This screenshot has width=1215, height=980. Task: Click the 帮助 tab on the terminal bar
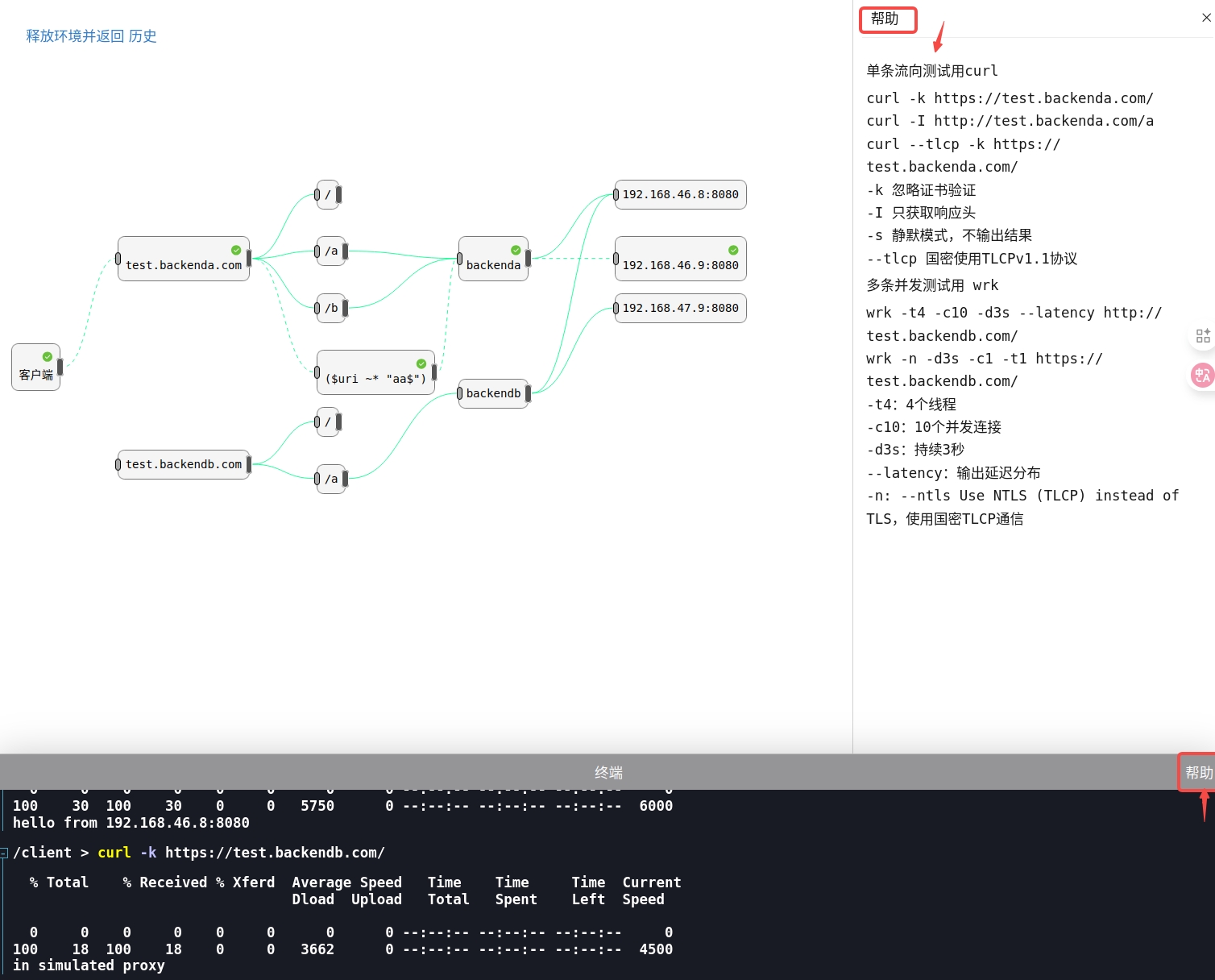1198,772
